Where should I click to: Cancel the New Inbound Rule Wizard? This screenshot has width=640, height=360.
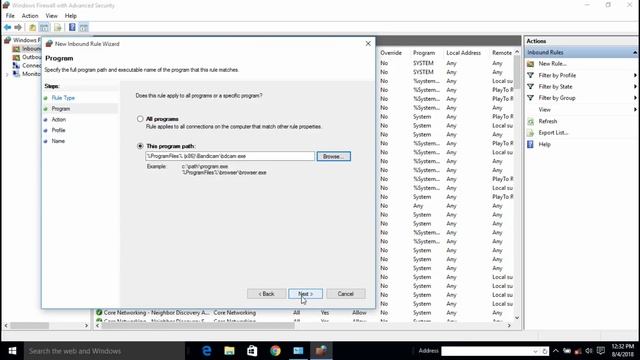tap(345, 294)
